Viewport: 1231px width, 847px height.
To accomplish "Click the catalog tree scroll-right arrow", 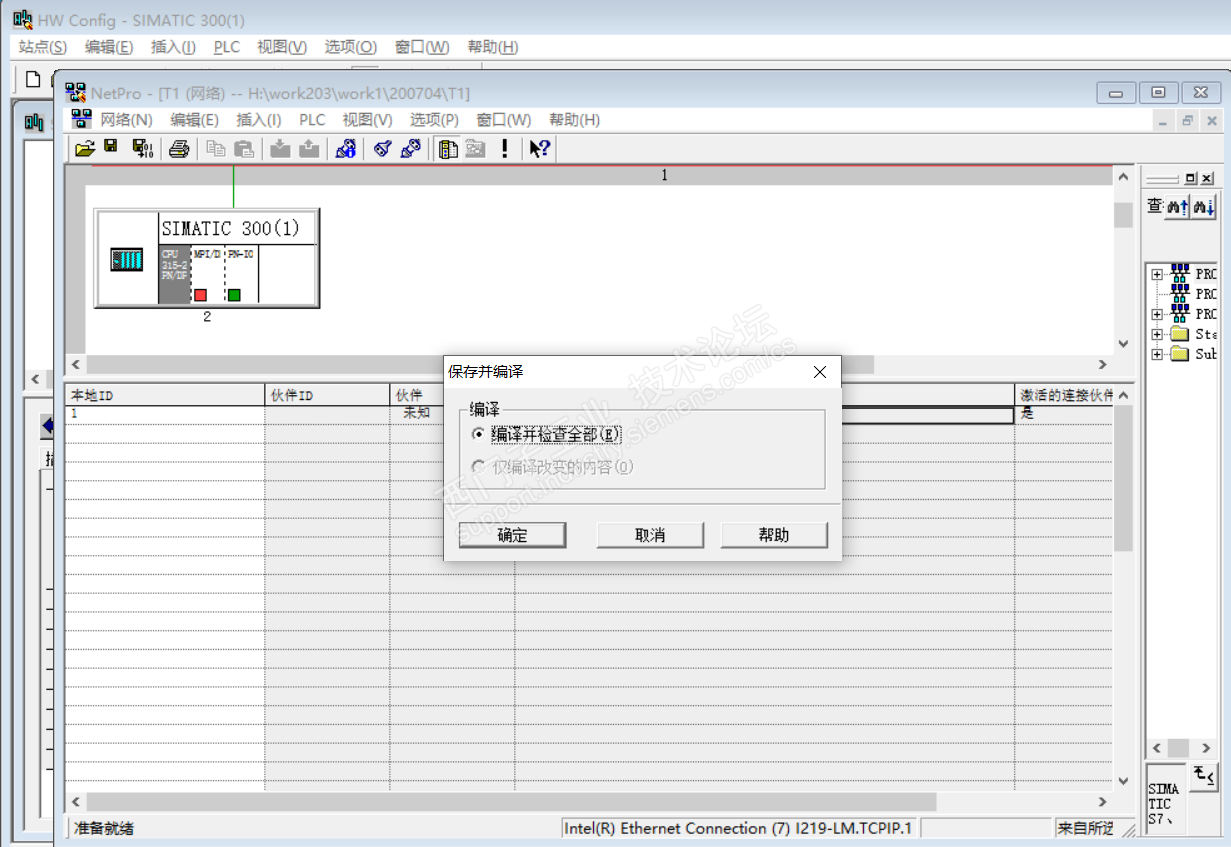I will [x=1207, y=748].
